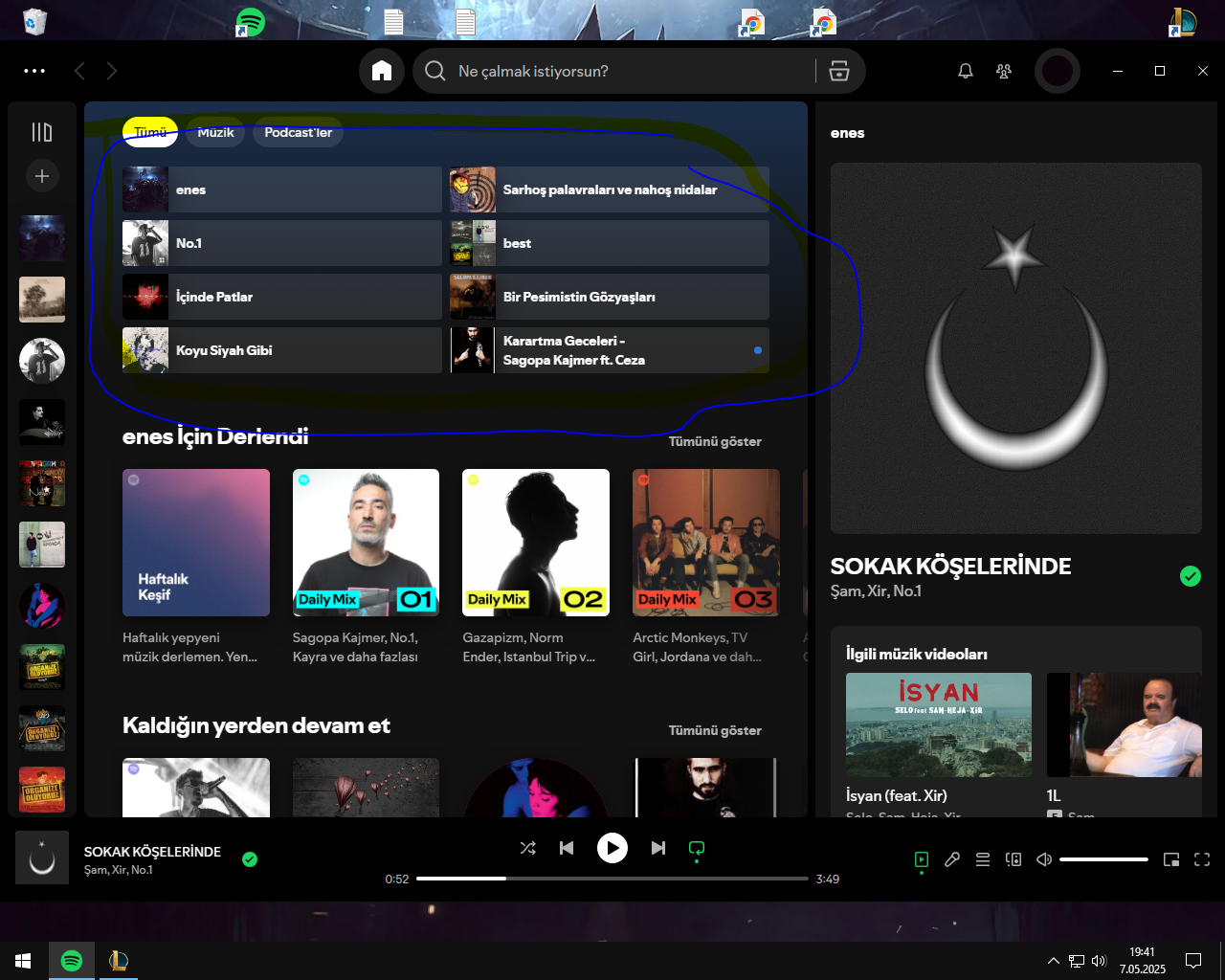Screen dimensions: 1225x980
Task: Skip to the previous track
Action: (567, 848)
